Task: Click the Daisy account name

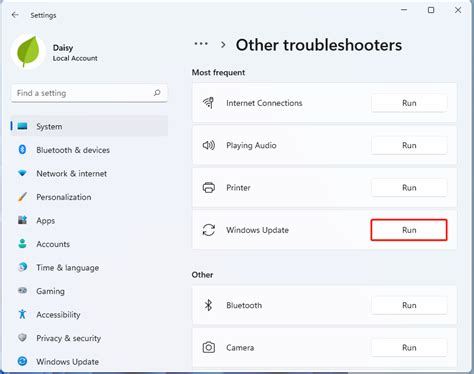Action: 63,48
